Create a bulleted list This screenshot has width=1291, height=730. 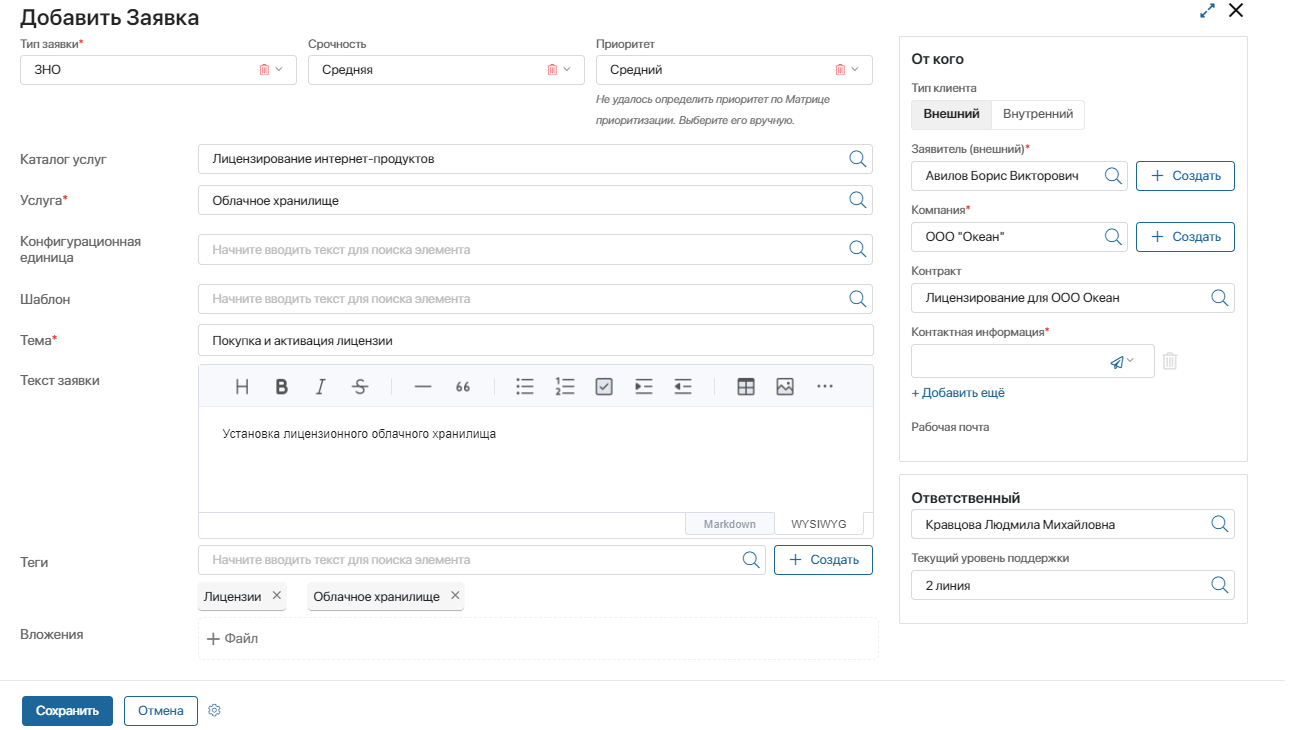point(525,387)
